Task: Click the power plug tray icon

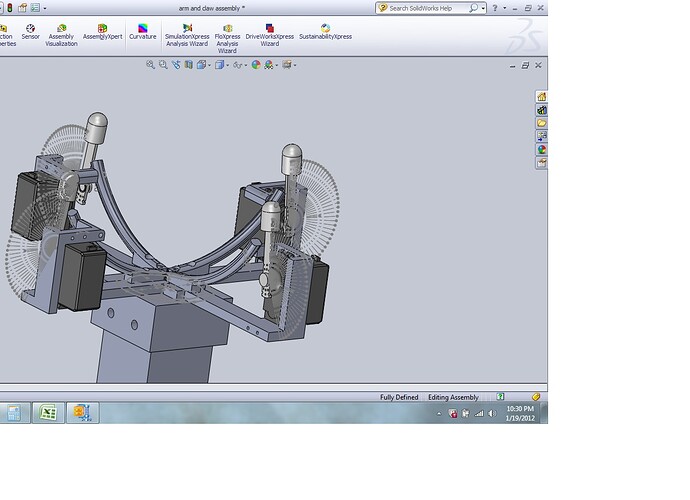Action: pyautogui.click(x=466, y=413)
